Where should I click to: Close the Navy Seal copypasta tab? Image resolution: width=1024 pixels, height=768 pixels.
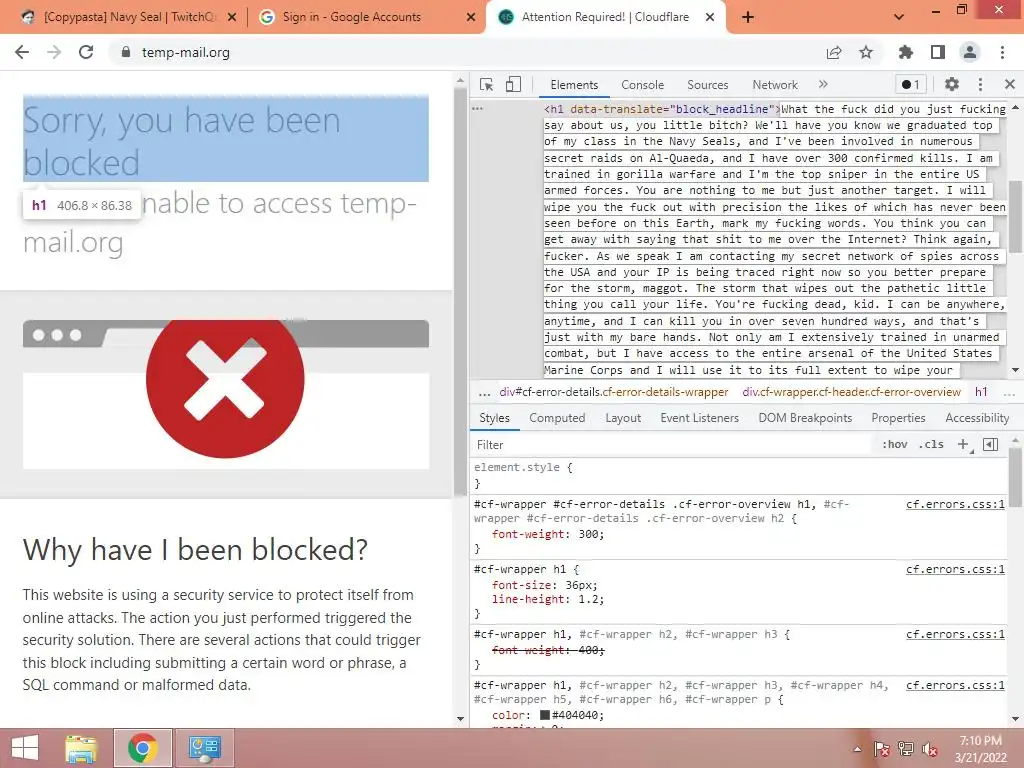point(232,17)
